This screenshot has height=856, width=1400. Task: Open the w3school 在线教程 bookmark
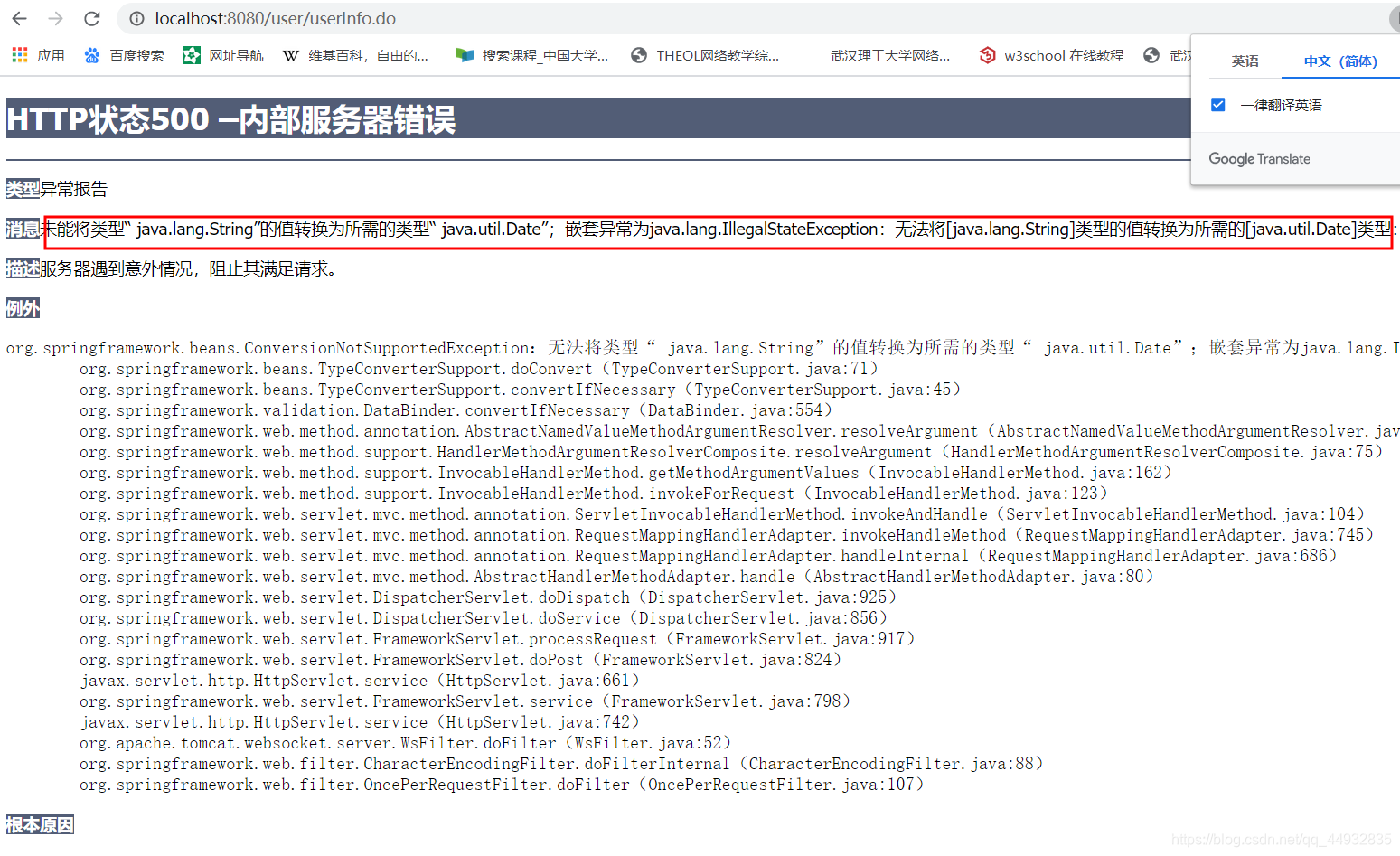[1051, 55]
